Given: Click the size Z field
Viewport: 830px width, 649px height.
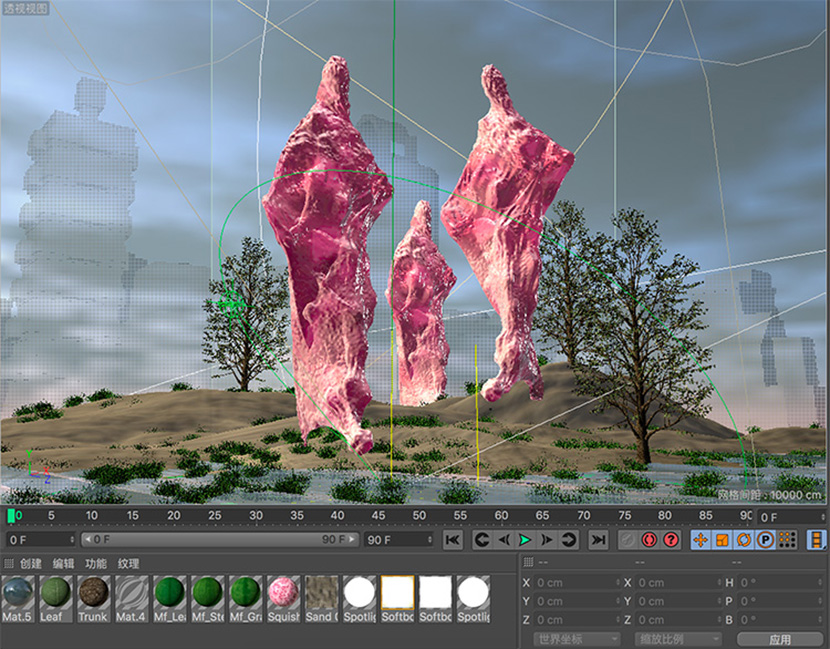Looking at the screenshot, I should click(x=679, y=619).
